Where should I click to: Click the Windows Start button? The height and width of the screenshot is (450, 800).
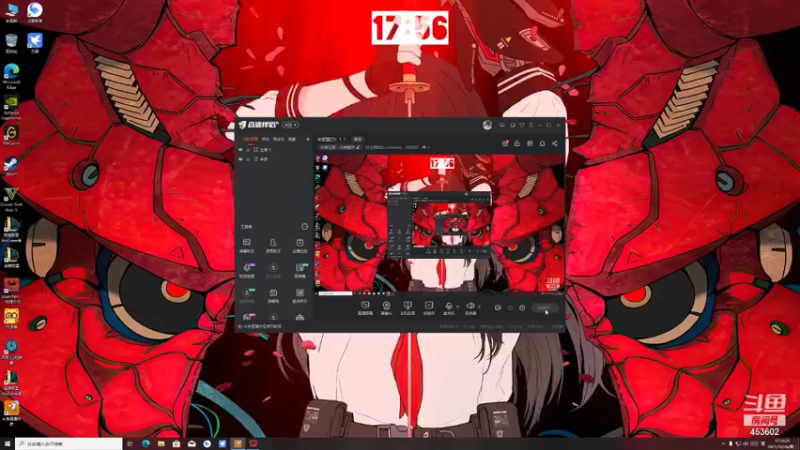tap(7, 444)
